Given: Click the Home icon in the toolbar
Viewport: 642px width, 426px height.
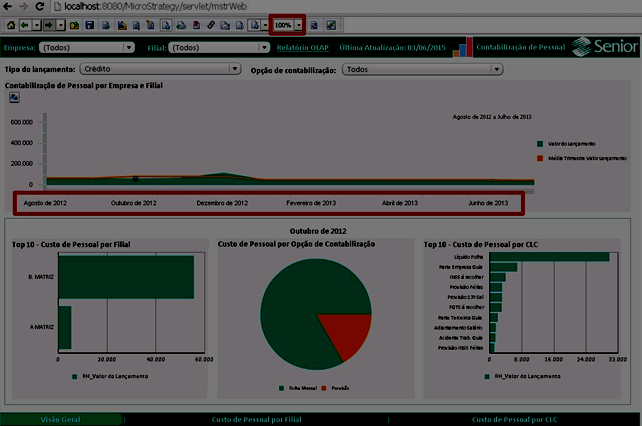Looking at the screenshot, I should tap(11, 24).
